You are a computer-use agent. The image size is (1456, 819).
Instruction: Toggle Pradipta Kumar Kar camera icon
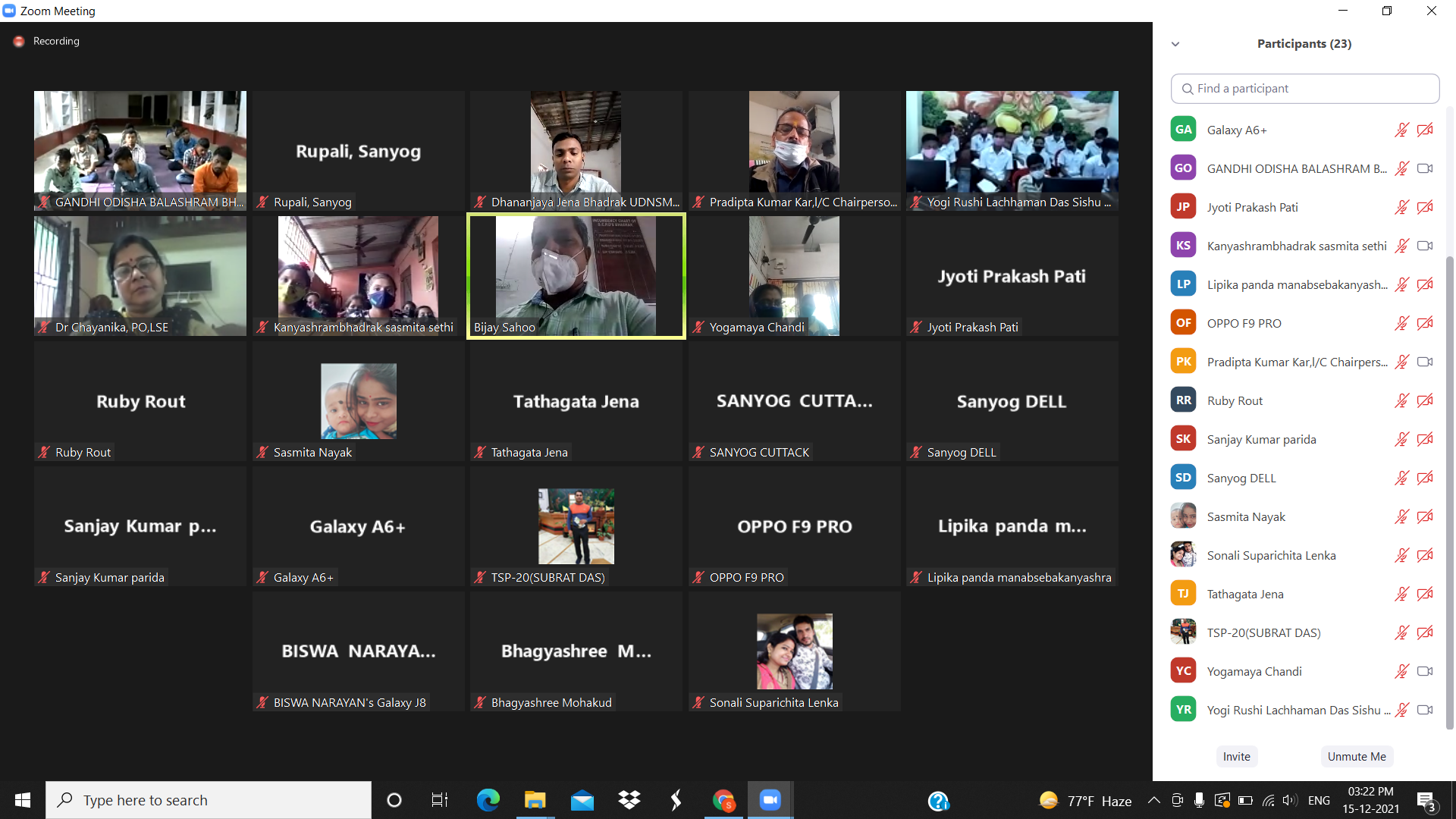pos(1425,362)
